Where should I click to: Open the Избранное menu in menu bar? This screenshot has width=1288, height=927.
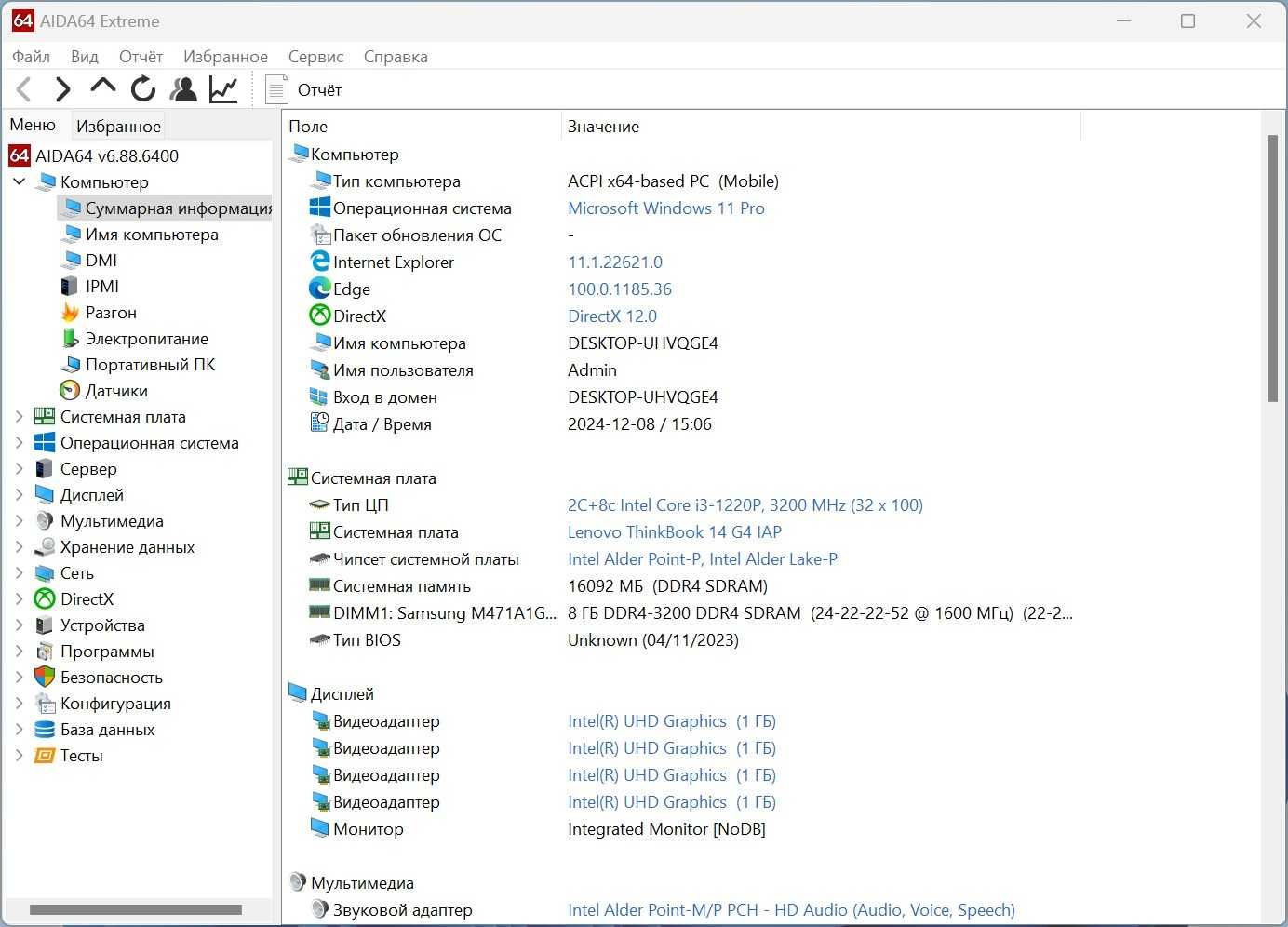click(225, 57)
